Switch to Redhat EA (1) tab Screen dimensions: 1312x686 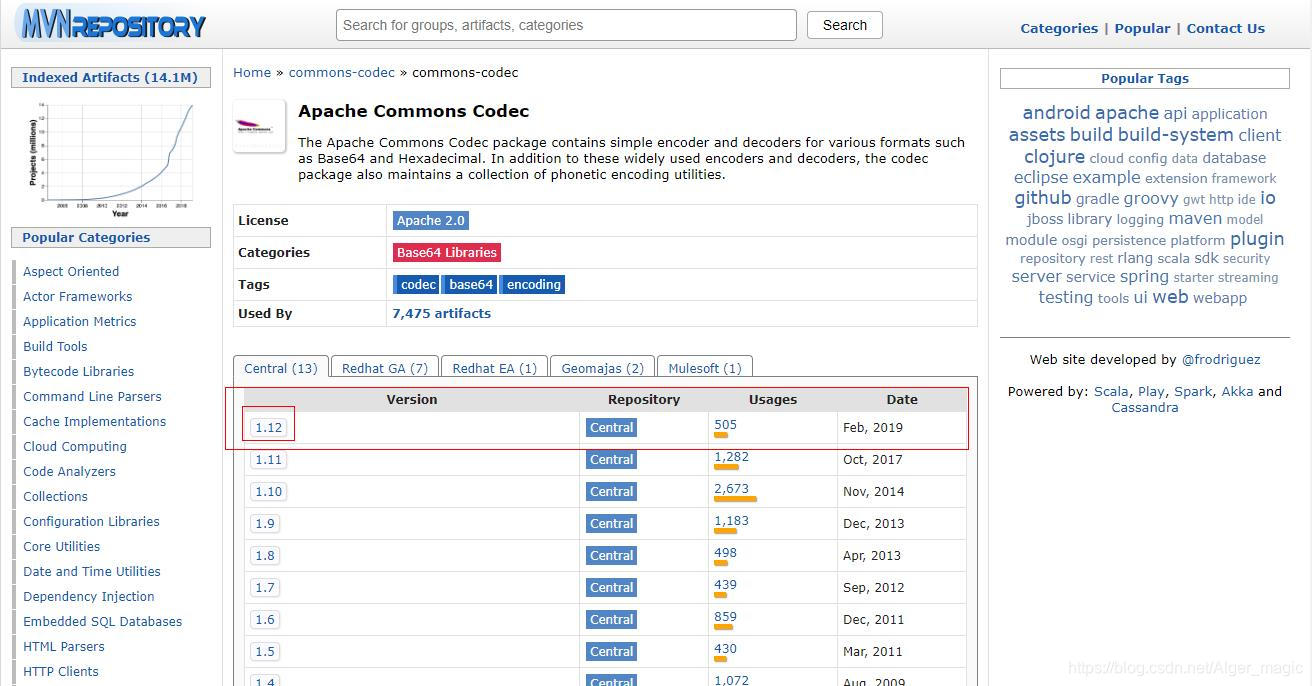pos(495,368)
